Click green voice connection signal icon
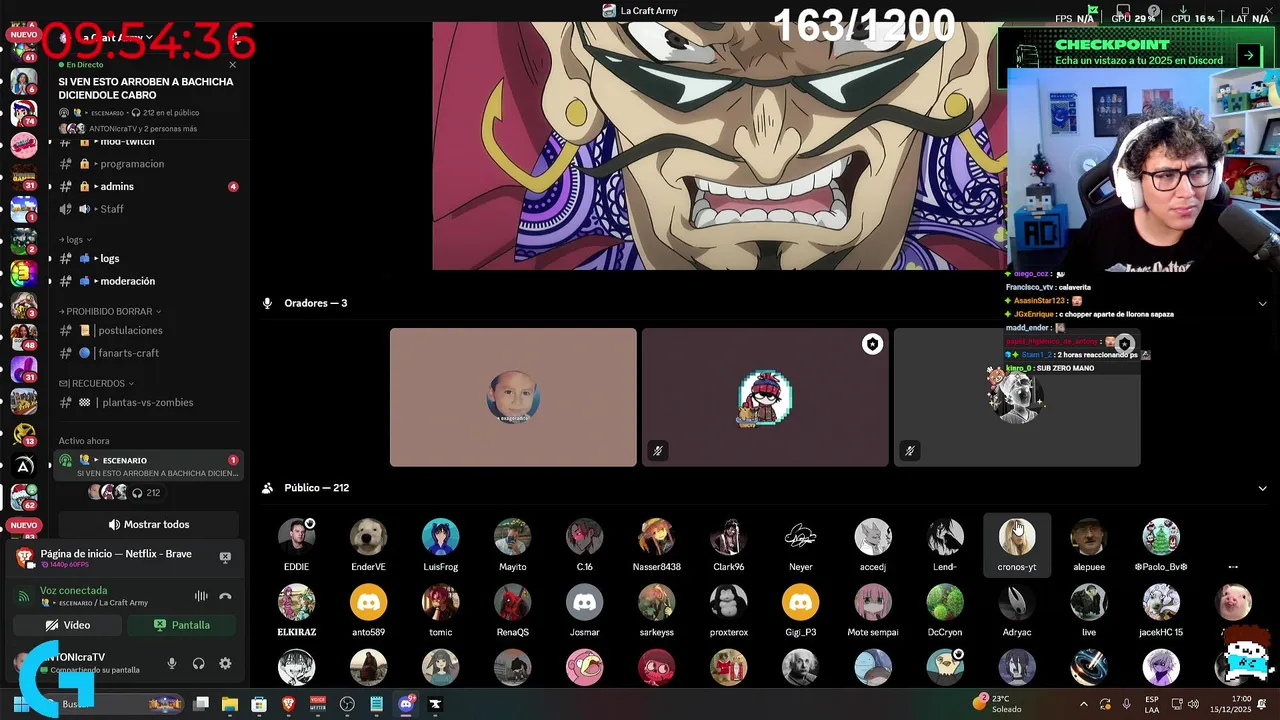This screenshot has width=1280, height=720. tap(24, 596)
